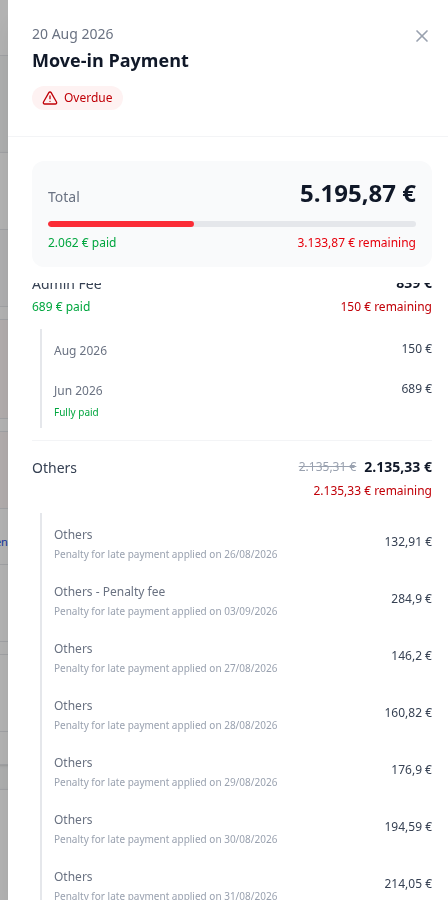Viewport: 448px width, 900px height.
Task: Click the 689 € paid label
Action: (x=61, y=307)
